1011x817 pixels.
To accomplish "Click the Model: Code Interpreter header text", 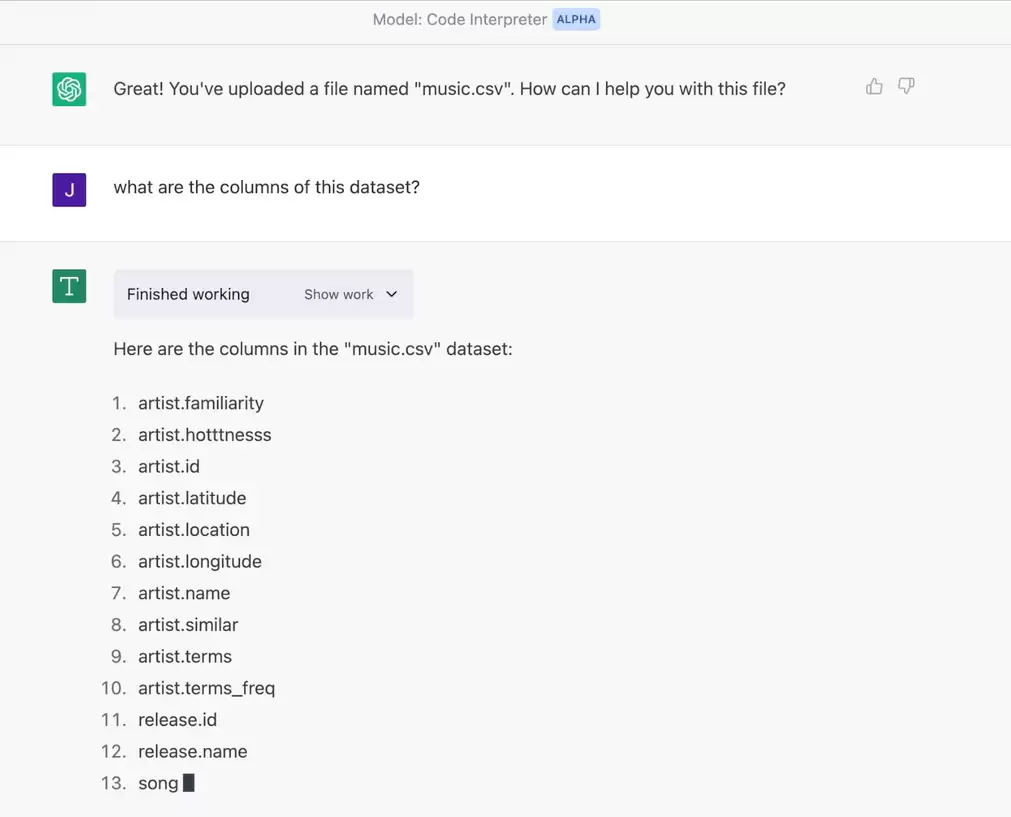I will point(460,19).
